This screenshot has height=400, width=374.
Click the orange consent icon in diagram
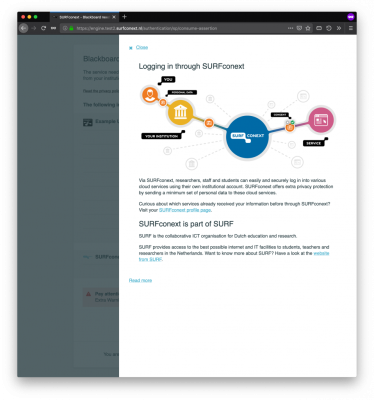coord(290,127)
